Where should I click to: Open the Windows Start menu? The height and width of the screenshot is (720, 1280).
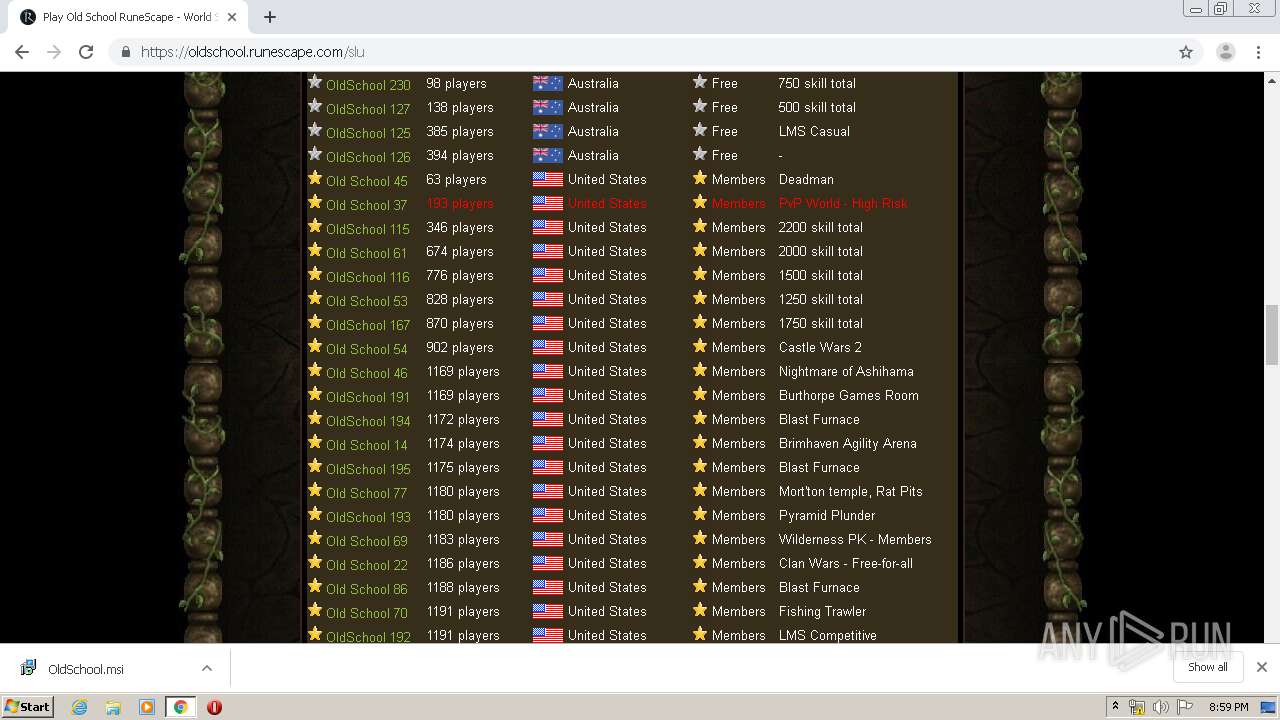pos(28,706)
